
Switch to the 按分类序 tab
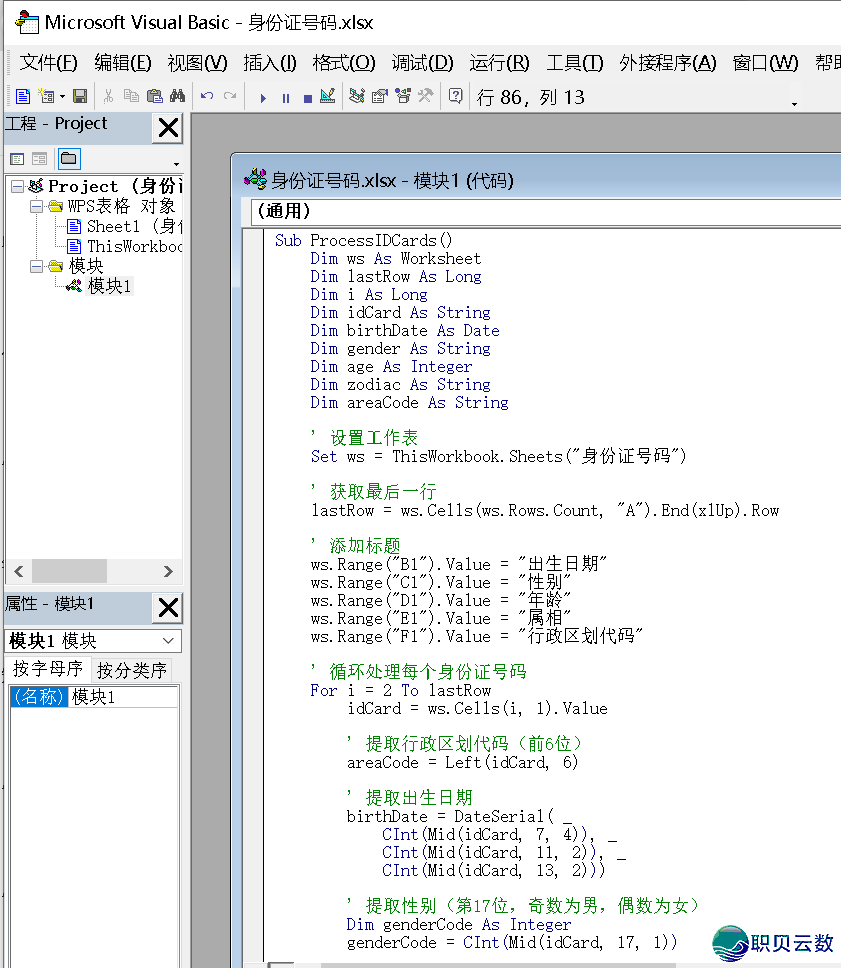click(132, 670)
